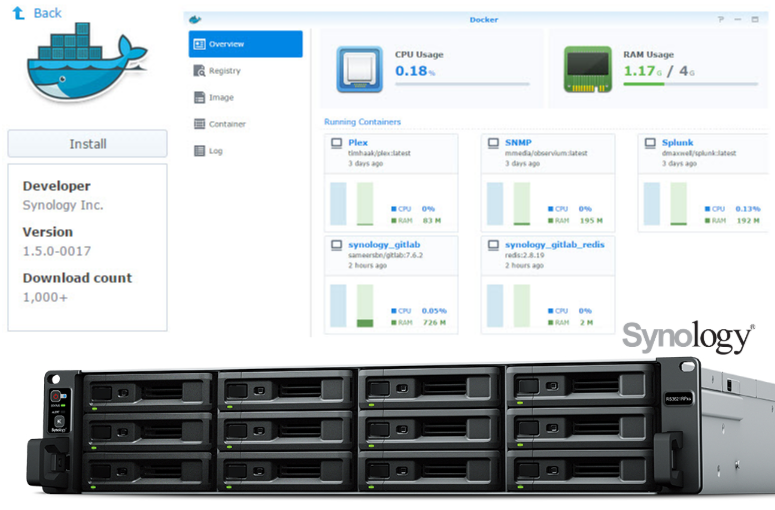The width and height of the screenshot is (775, 510).
Task: Open the Splunk container
Action: coord(677,142)
